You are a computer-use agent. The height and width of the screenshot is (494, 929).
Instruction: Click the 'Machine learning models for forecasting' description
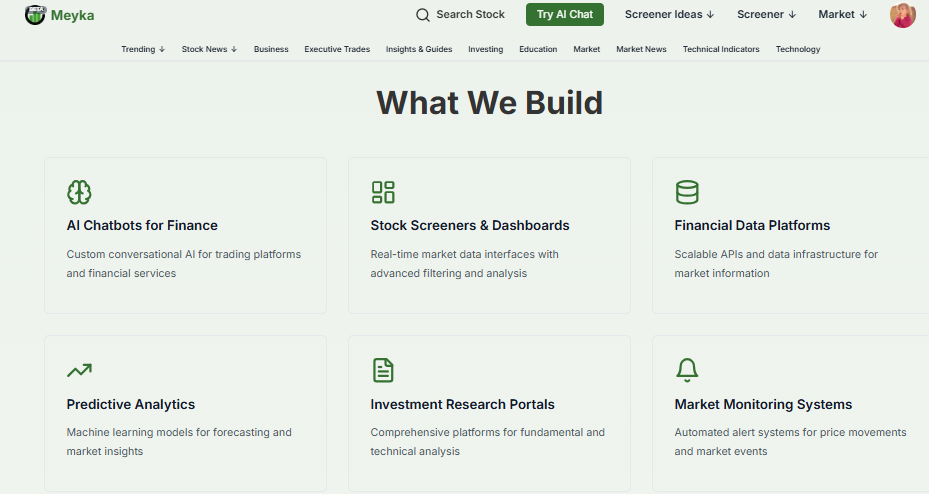pyautogui.click(x=179, y=442)
